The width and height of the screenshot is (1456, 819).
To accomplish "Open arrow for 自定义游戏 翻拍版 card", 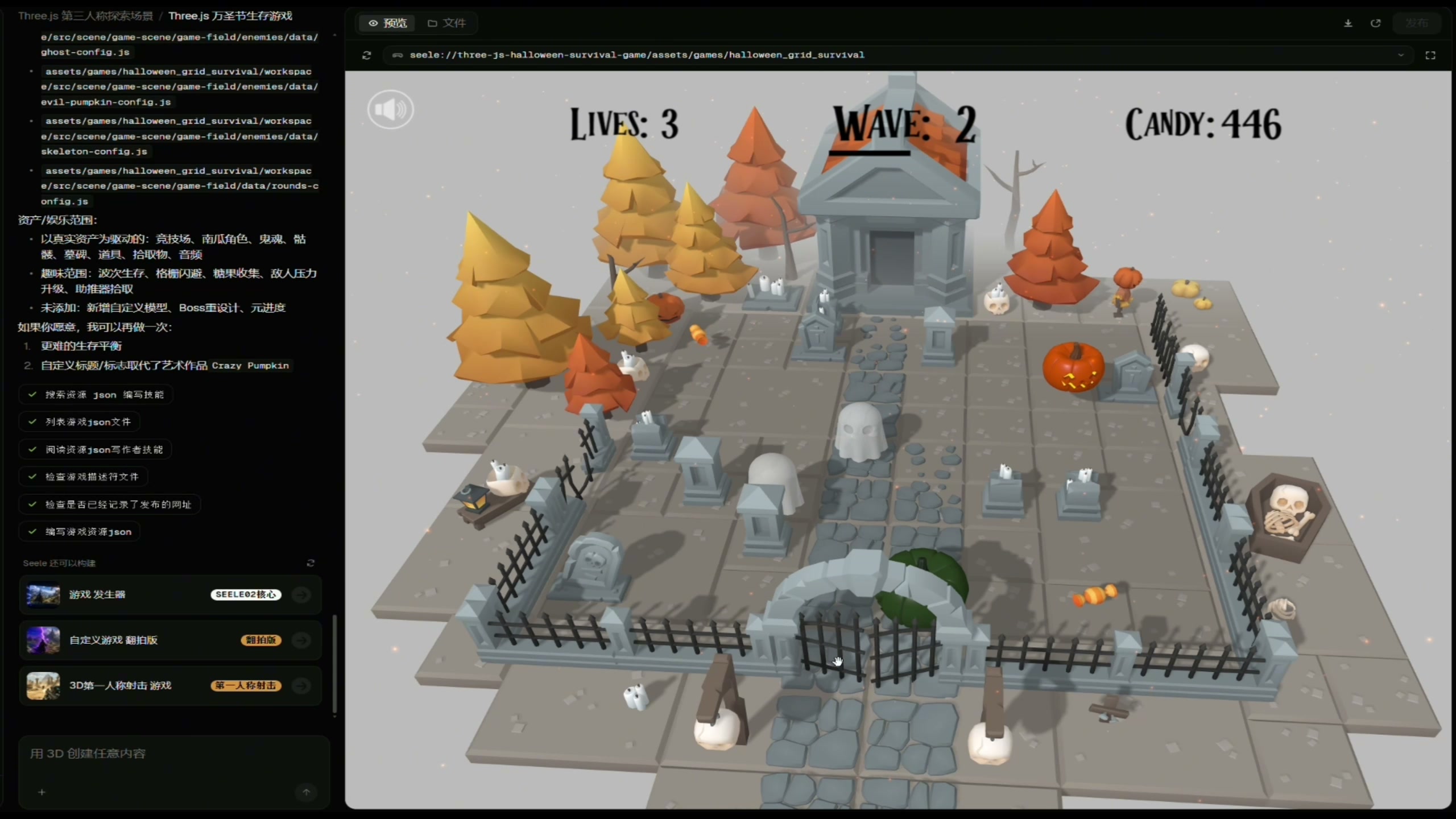I will [301, 640].
